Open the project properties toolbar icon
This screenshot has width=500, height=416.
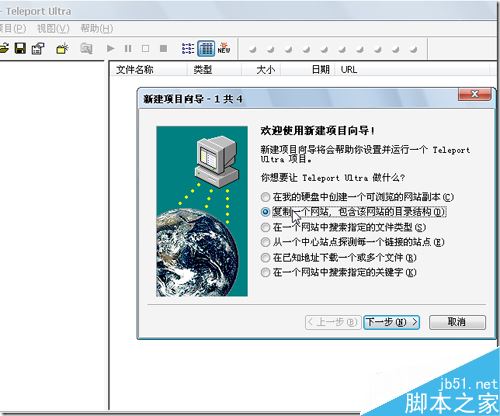(x=38, y=49)
